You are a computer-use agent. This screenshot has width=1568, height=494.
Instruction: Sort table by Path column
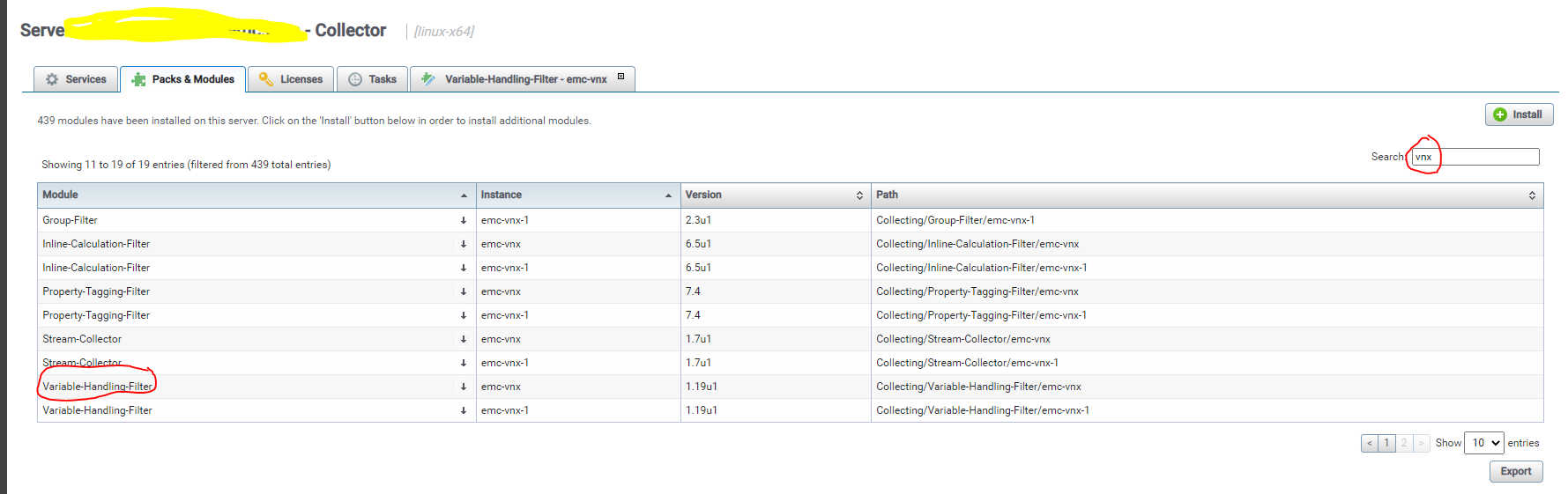pos(1206,195)
